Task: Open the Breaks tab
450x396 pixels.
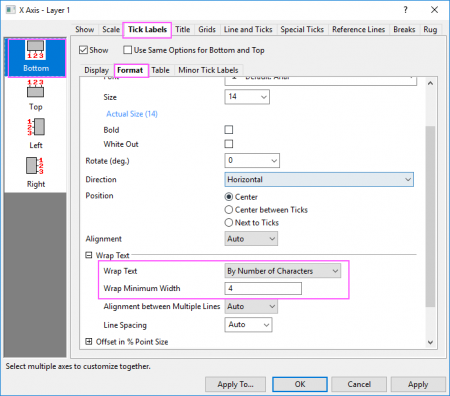Action: pyautogui.click(x=404, y=30)
